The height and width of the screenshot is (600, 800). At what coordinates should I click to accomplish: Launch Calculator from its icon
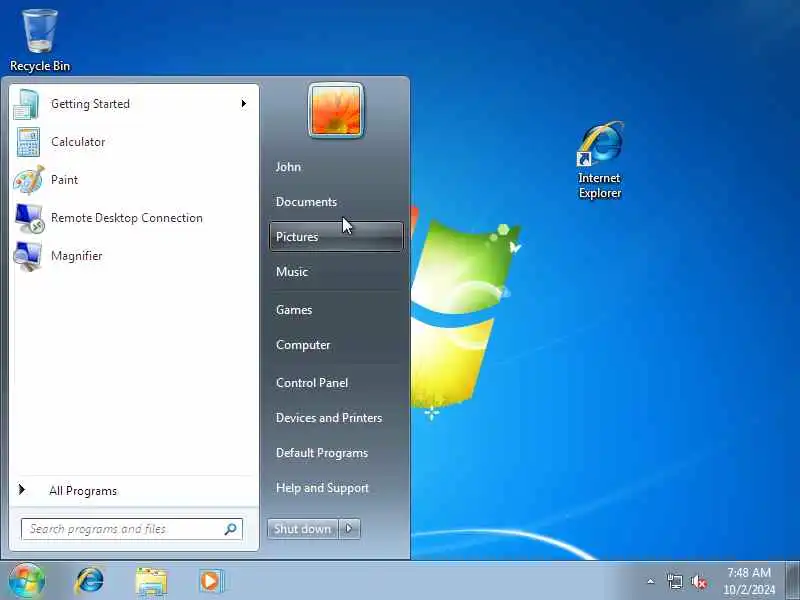point(28,142)
